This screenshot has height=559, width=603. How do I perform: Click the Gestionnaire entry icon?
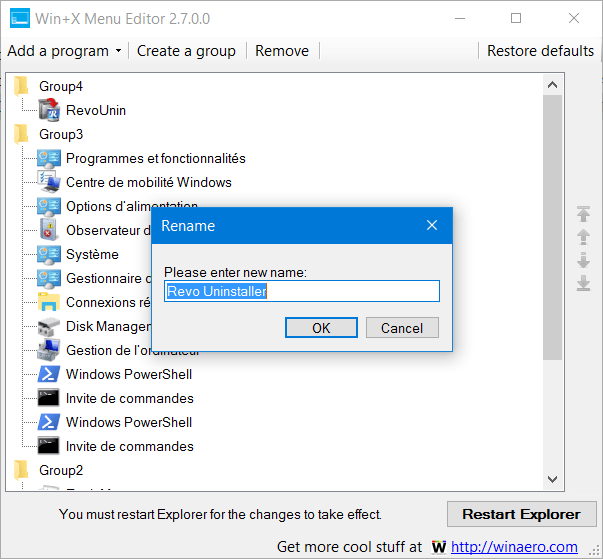(49, 278)
